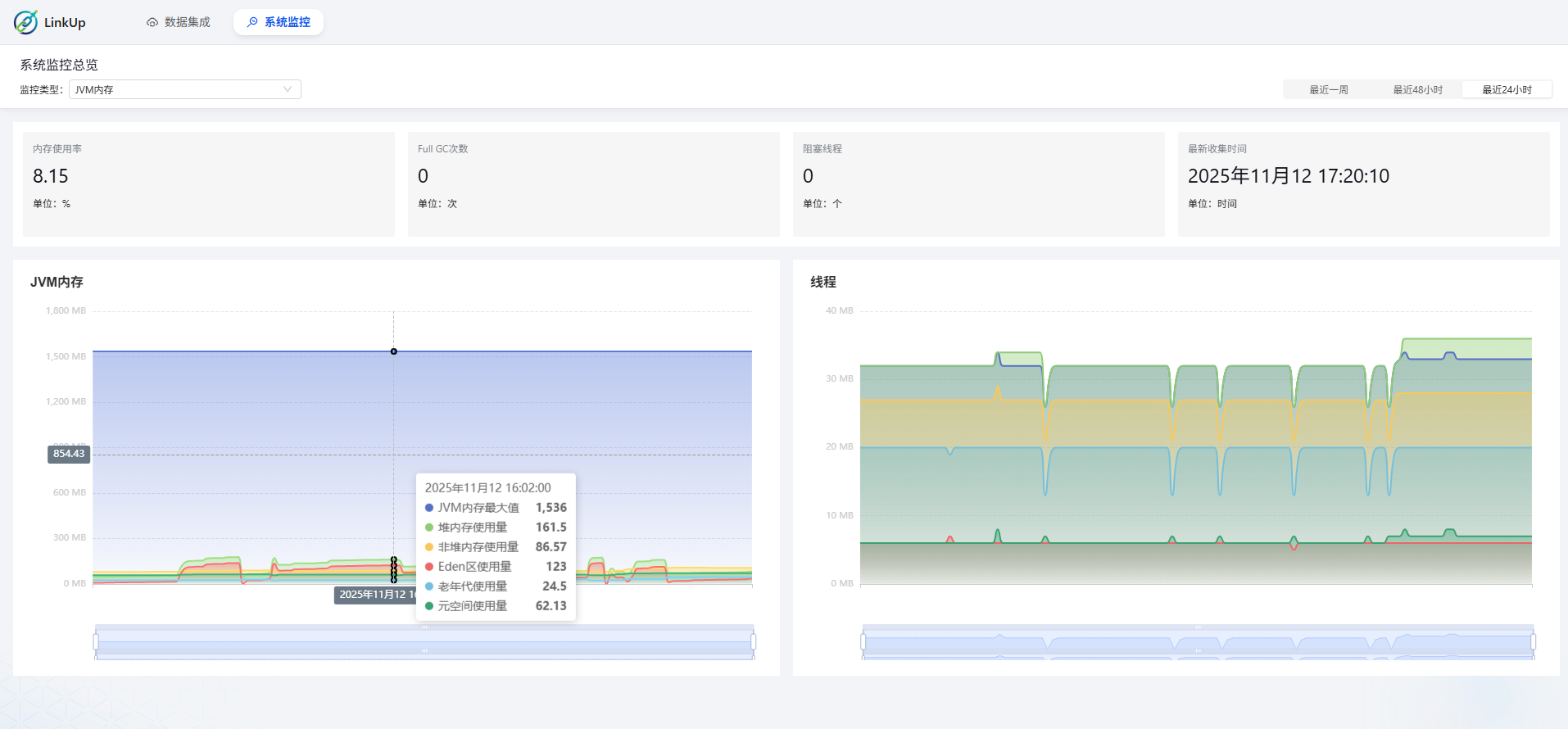The image size is (1568, 729).
Task: Click left handle of 线程 chart zoom slider
Action: [x=863, y=641]
